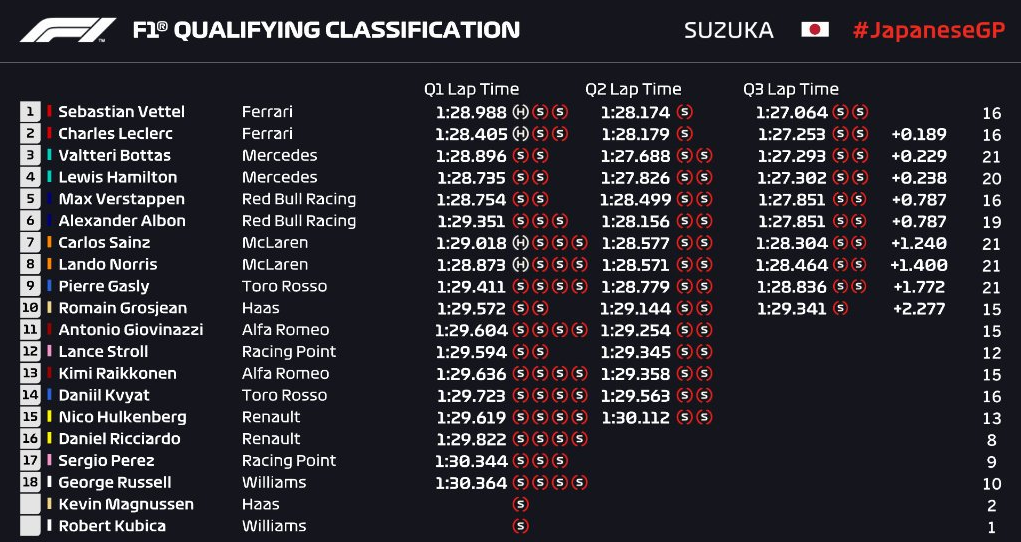1021x542 pixels.
Task: Click hard tyre icon in Vettel's Q1 row
Action: tap(521, 112)
